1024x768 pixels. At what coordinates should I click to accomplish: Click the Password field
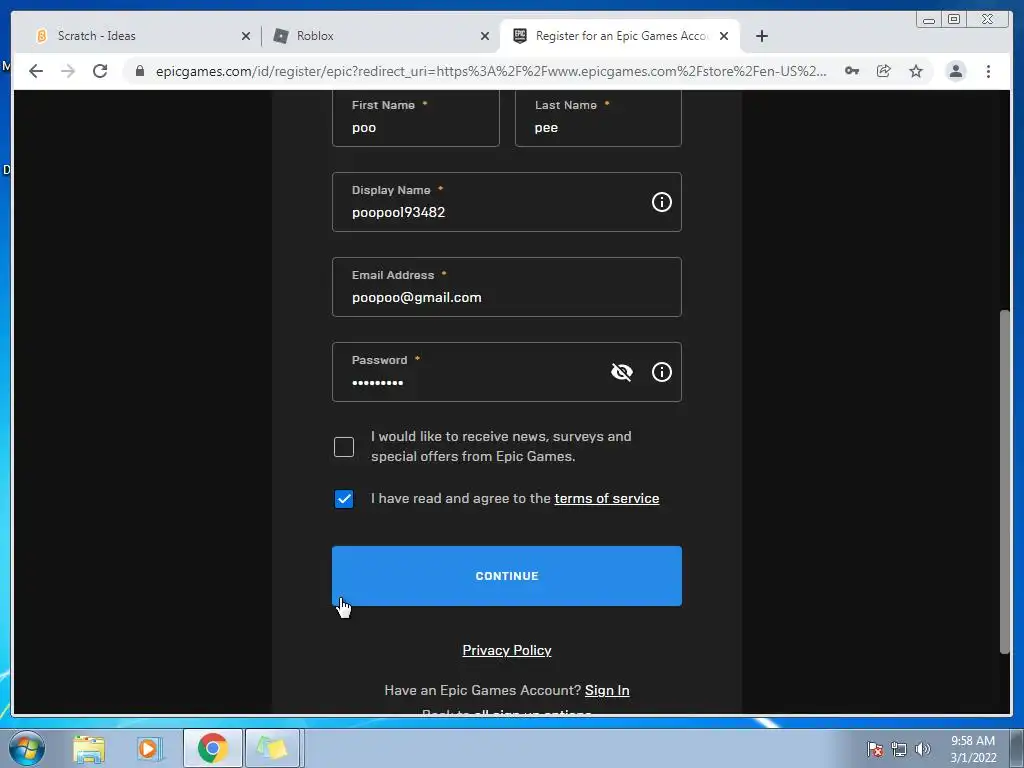click(507, 372)
